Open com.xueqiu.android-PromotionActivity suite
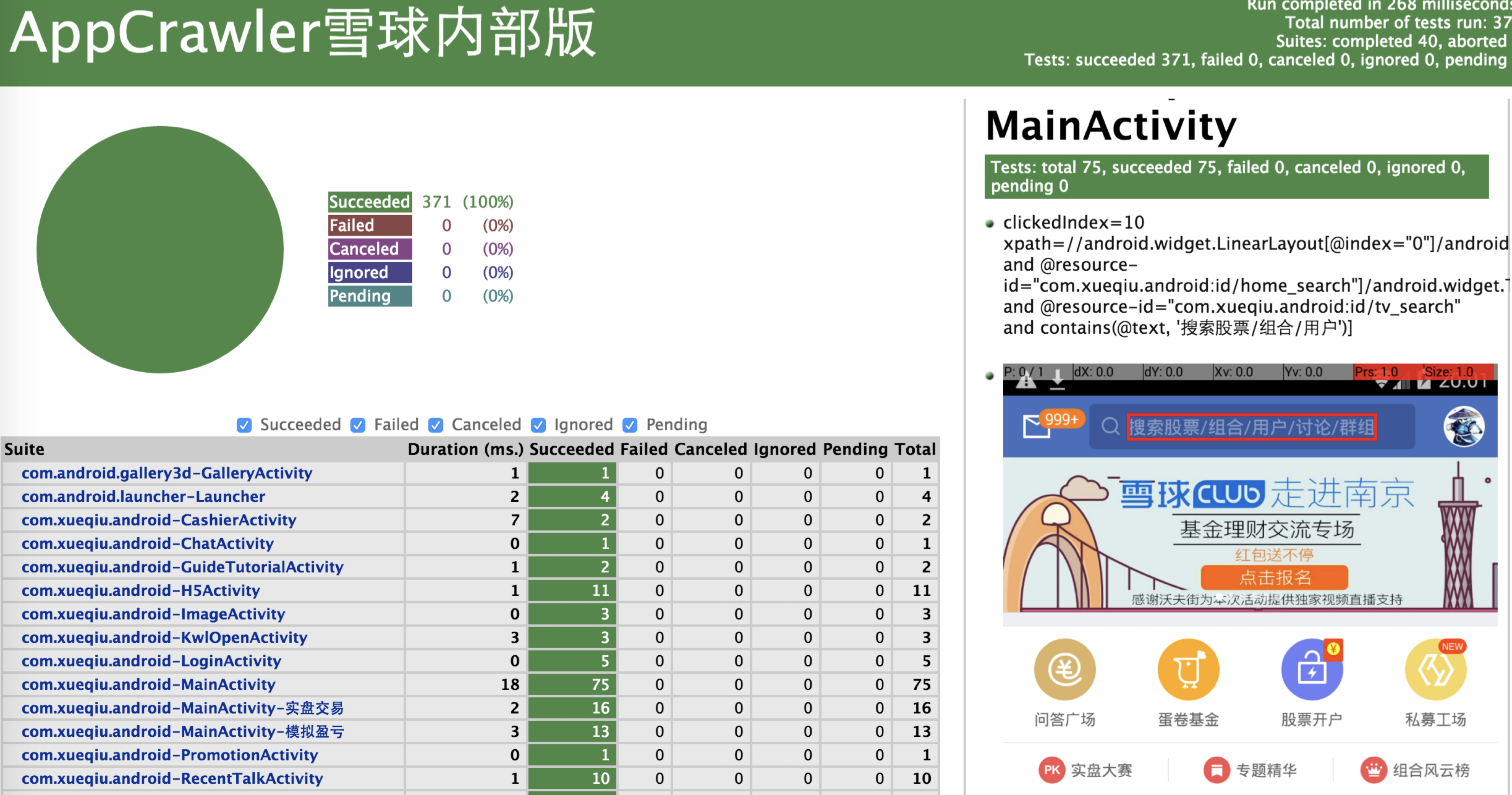1512x795 pixels. (x=170, y=754)
